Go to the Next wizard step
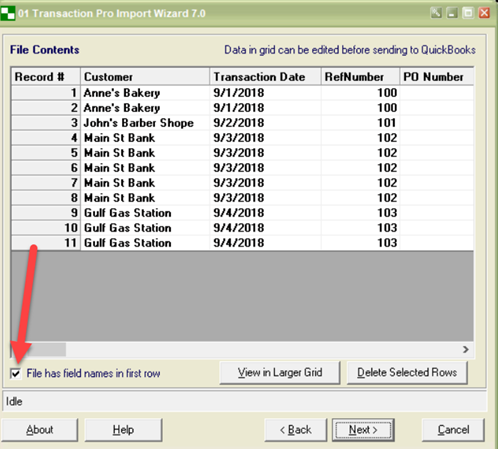 click(x=363, y=430)
